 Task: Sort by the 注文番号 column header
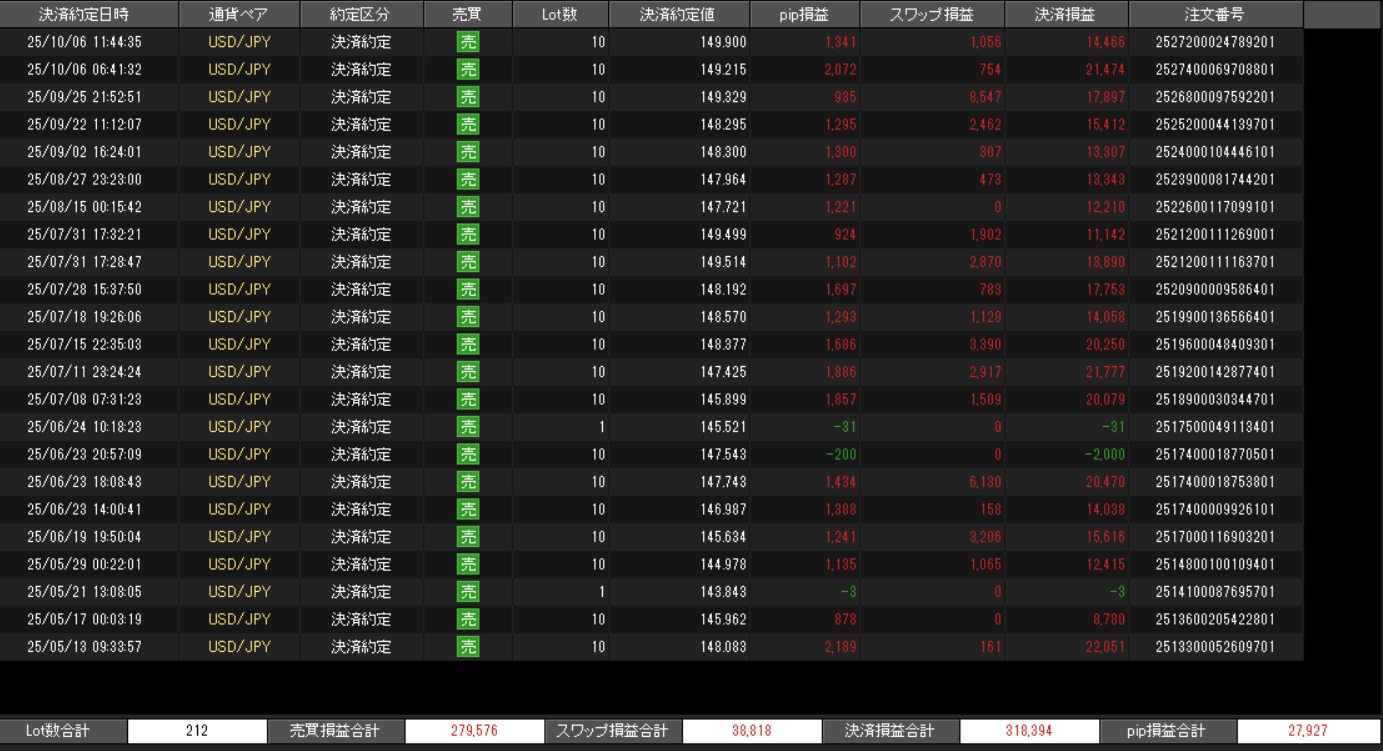(x=1215, y=15)
